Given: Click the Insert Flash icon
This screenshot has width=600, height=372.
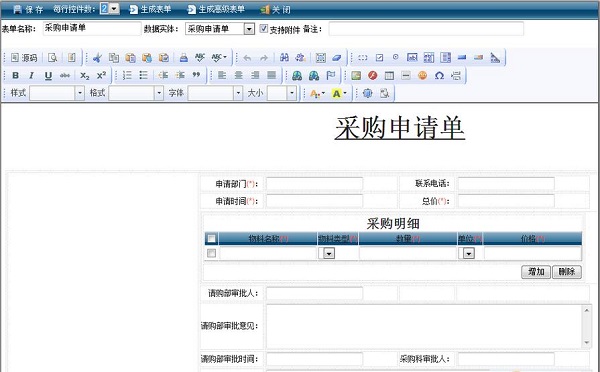Looking at the screenshot, I should (373, 75).
